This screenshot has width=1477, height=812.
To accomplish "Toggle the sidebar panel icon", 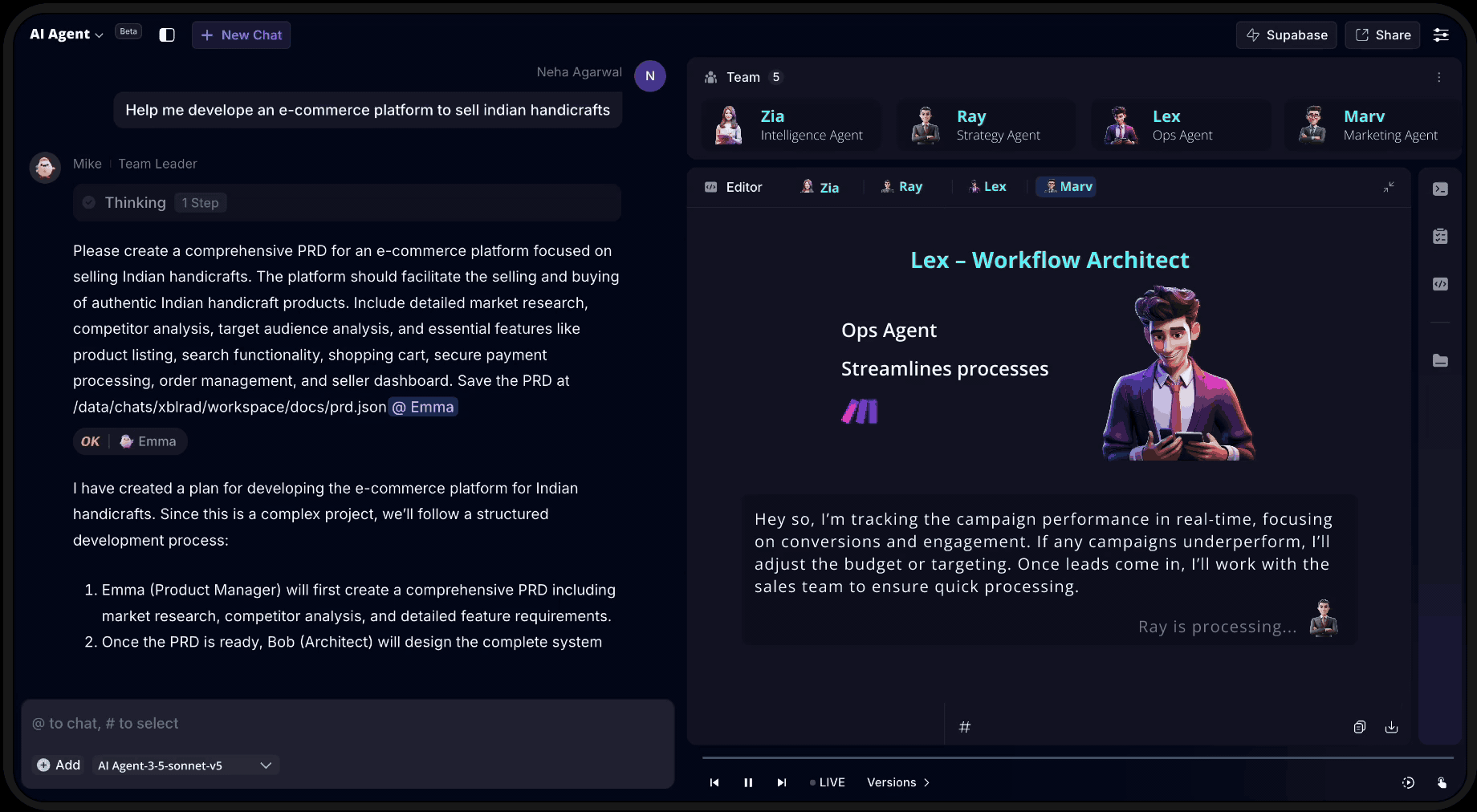I will [x=167, y=35].
